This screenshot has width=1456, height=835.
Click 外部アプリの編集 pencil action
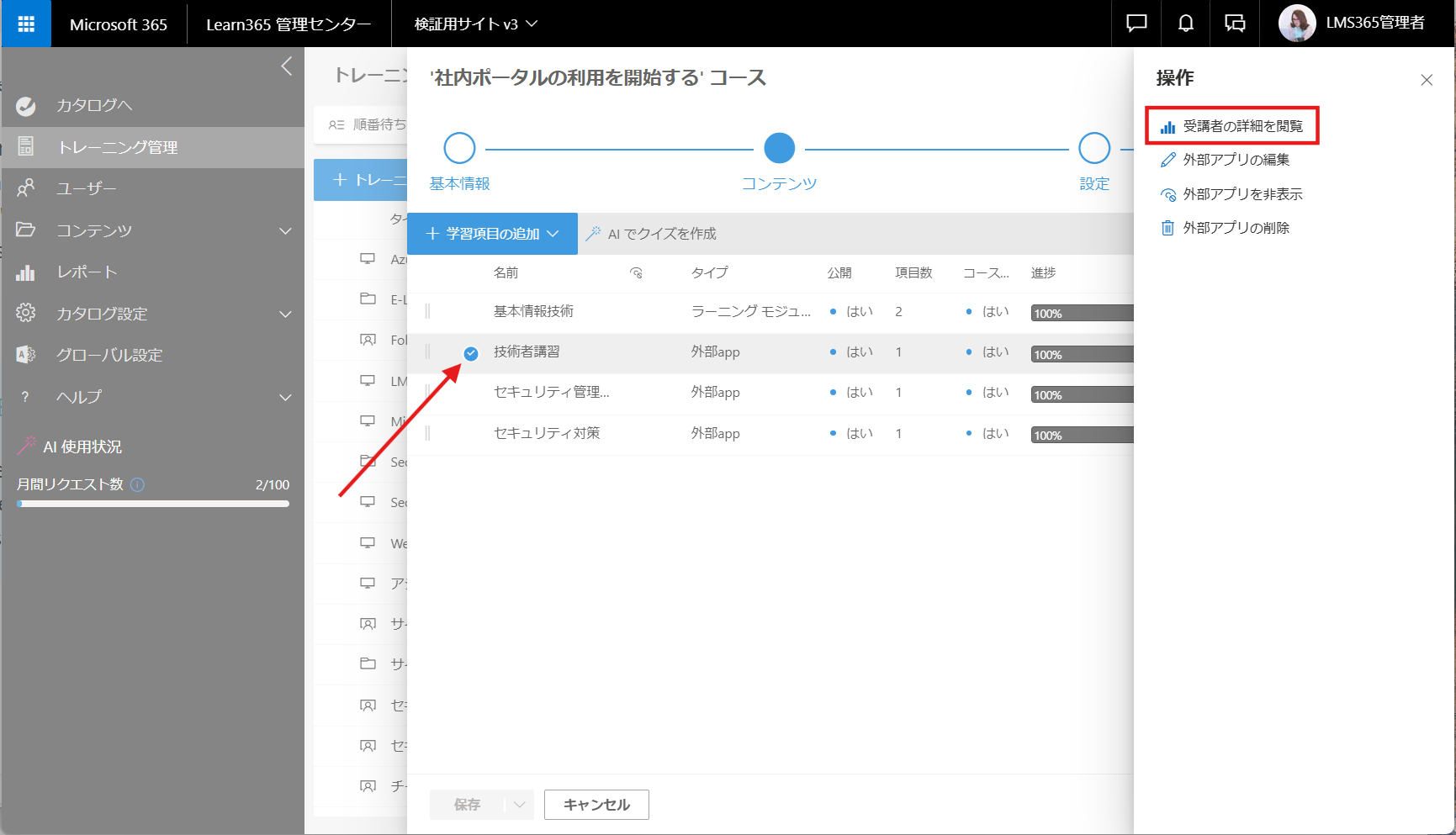pos(1226,160)
